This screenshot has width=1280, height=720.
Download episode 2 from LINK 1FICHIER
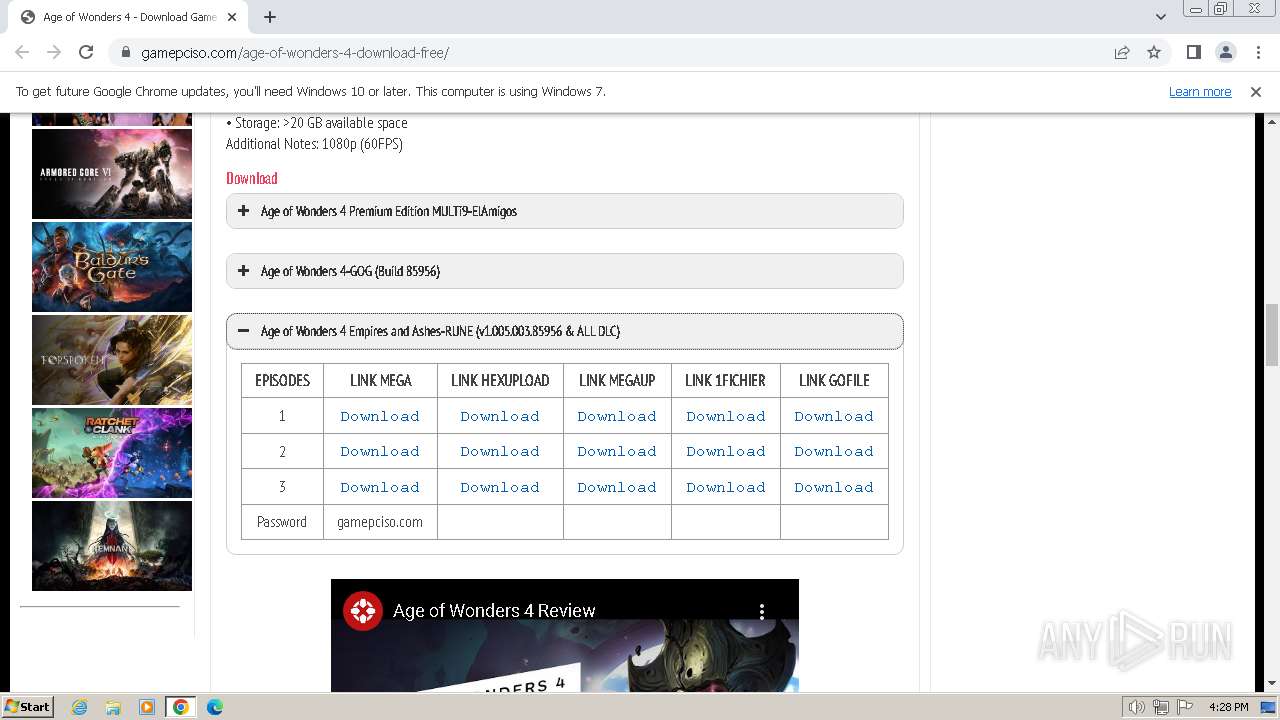click(726, 451)
